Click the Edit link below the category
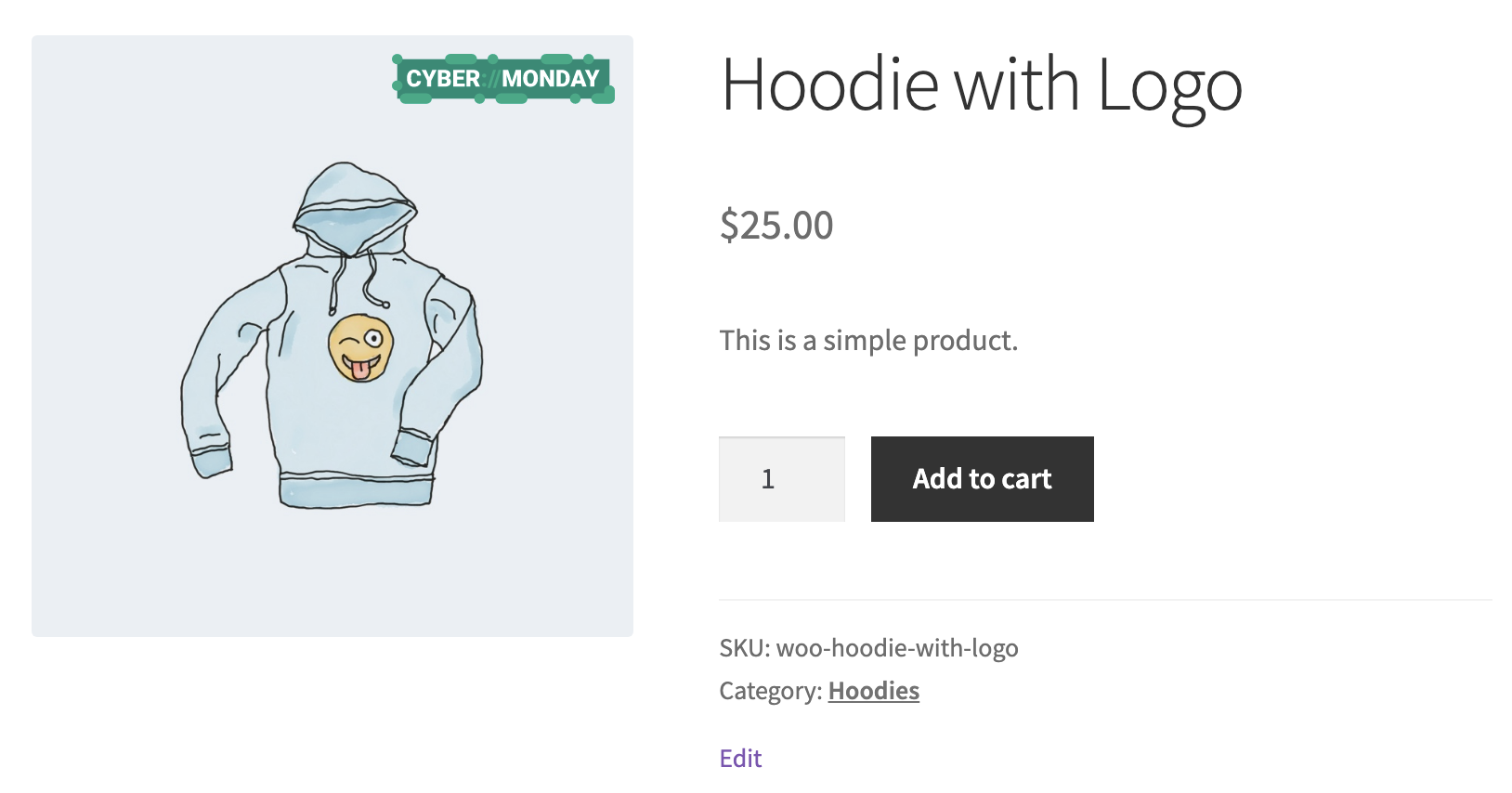The width and height of the screenshot is (1512, 793). coord(740,758)
